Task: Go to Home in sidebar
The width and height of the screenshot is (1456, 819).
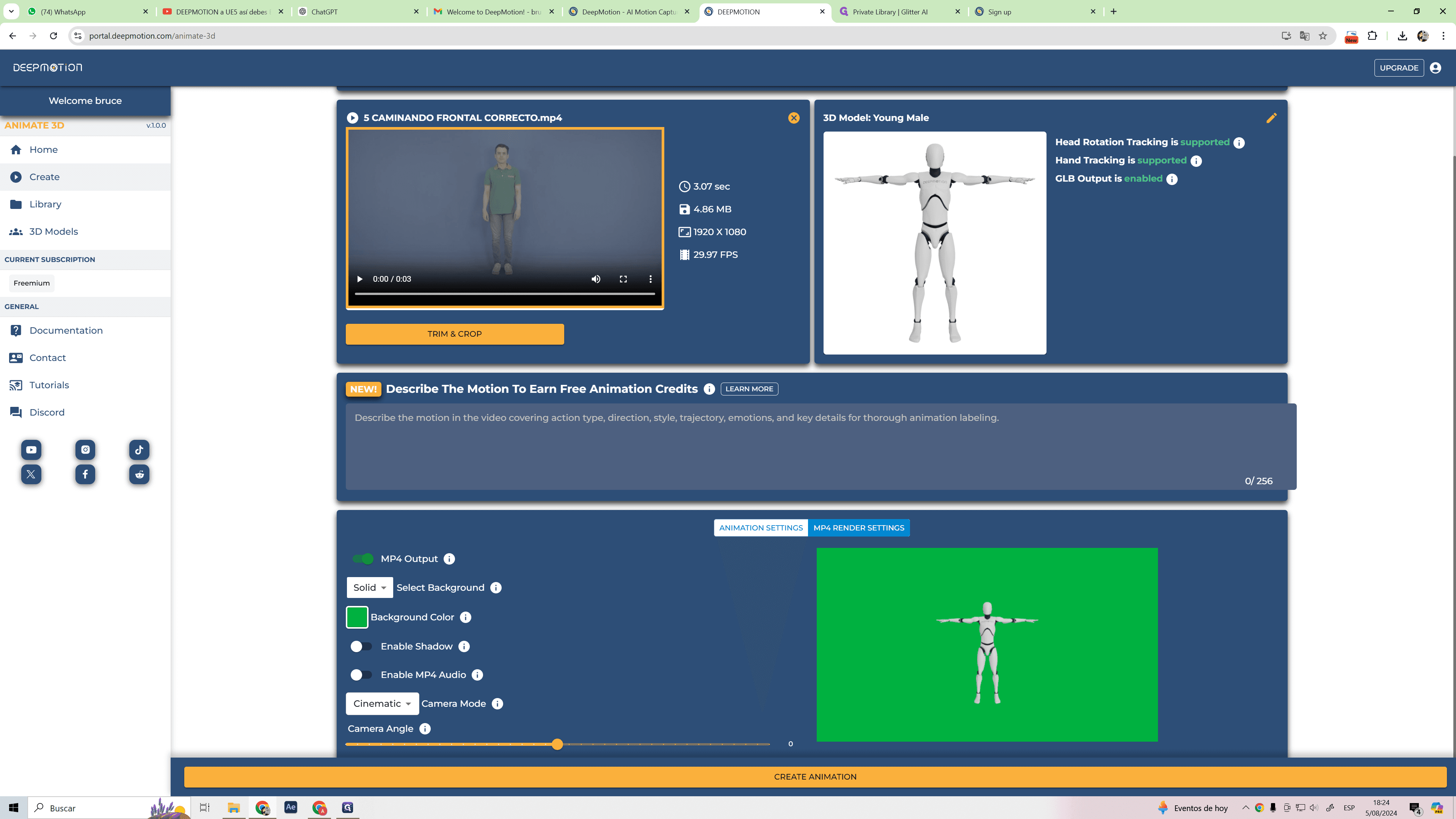Action: click(85, 150)
